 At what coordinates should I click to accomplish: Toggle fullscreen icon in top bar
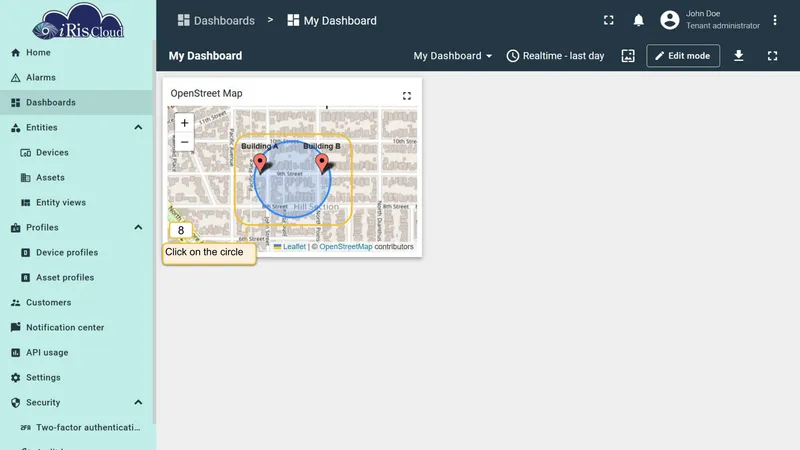point(609,20)
